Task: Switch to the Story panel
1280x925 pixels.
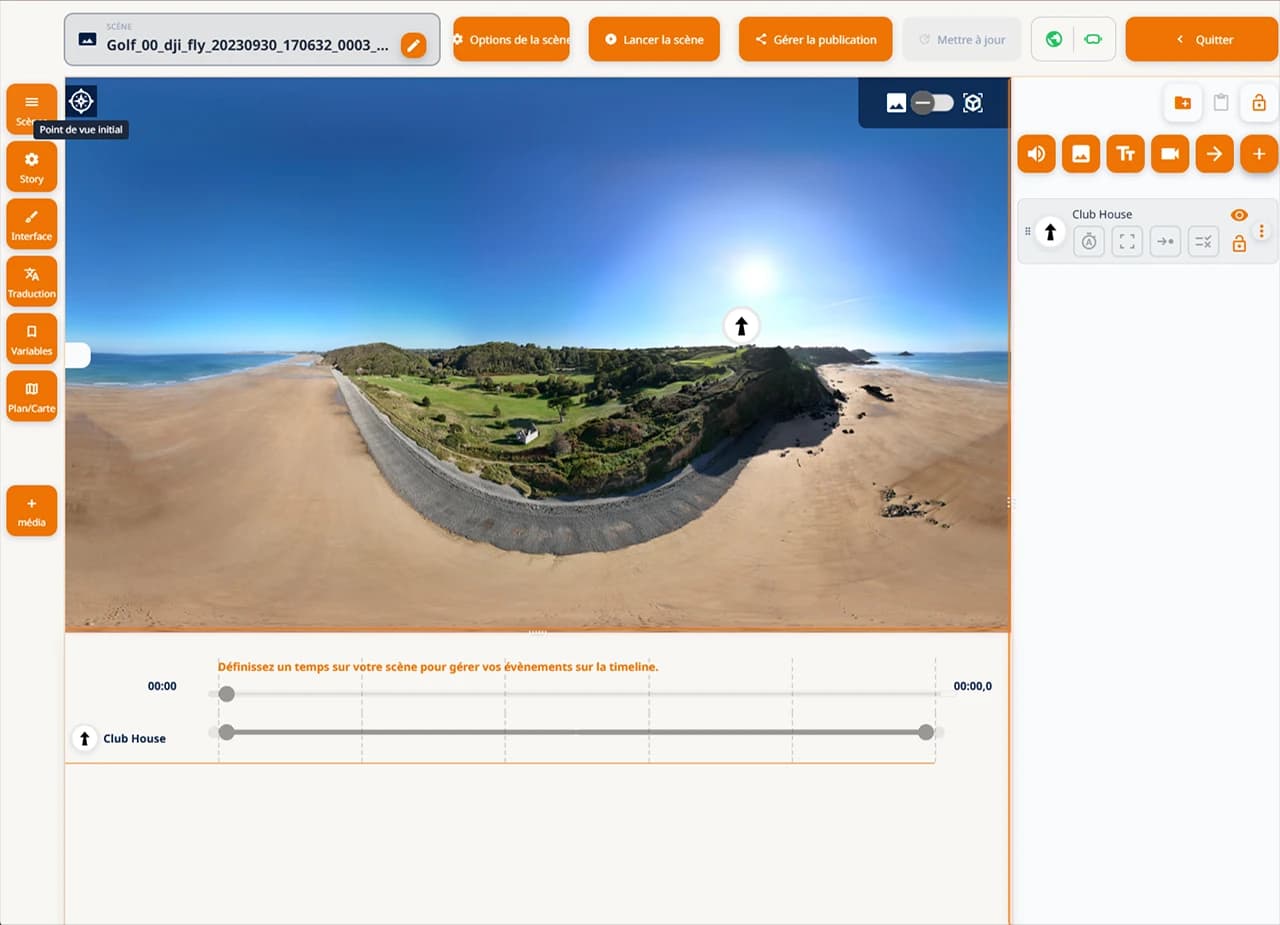Action: pyautogui.click(x=31, y=166)
